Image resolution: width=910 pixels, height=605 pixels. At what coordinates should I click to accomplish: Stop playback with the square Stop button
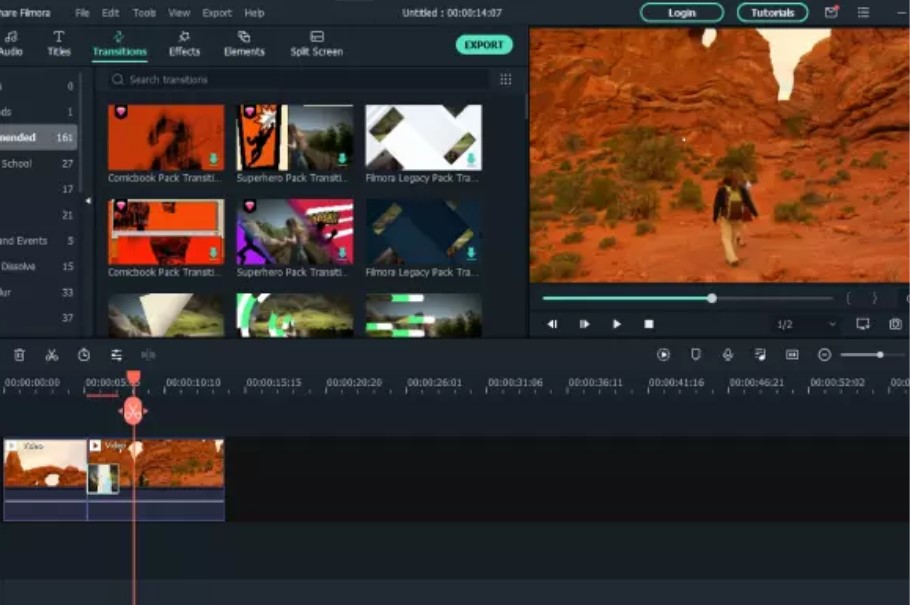pos(649,324)
